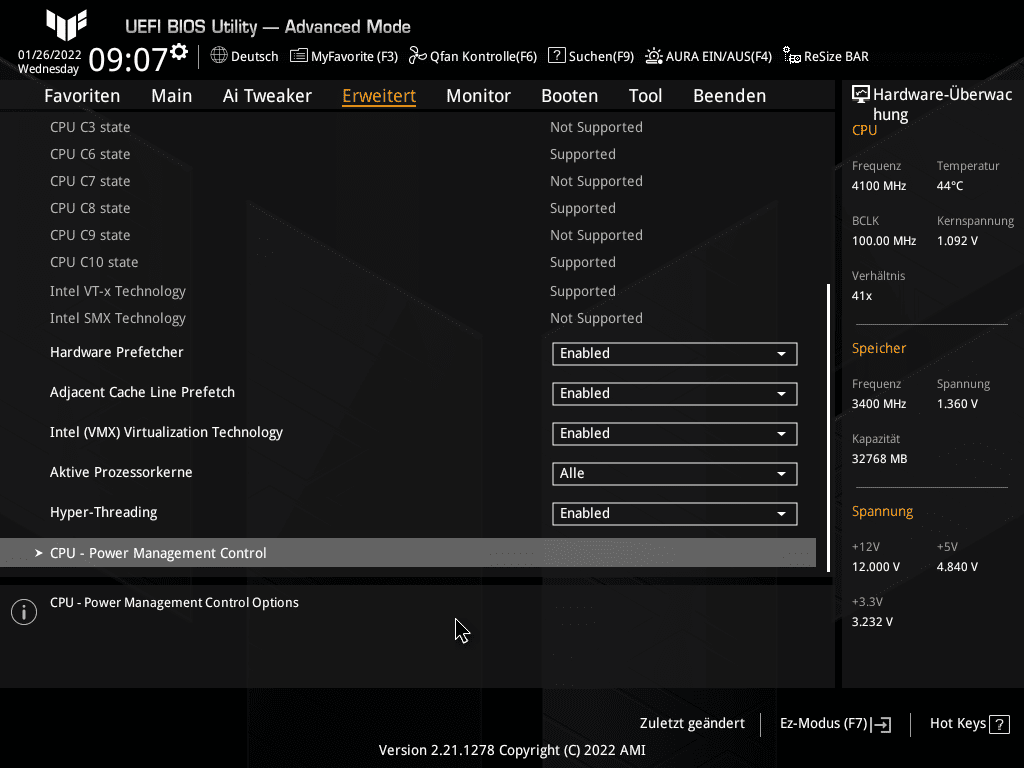
Task: Click the Aktive Prozessorkerne label
Action: point(121,472)
